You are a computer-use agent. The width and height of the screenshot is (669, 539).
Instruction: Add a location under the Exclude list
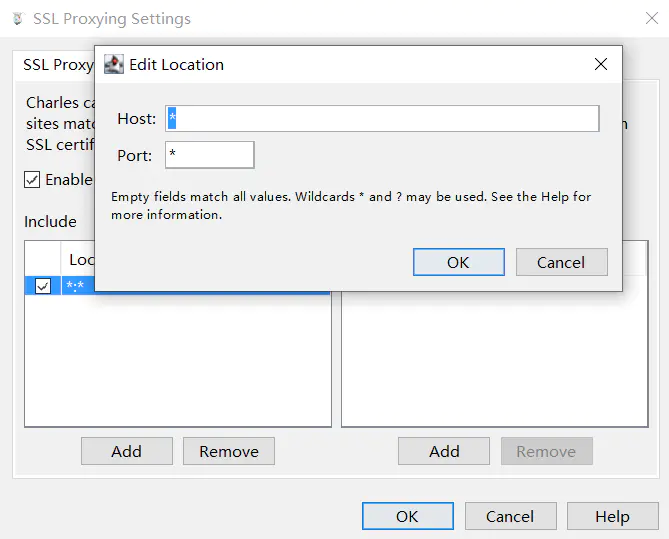(444, 451)
